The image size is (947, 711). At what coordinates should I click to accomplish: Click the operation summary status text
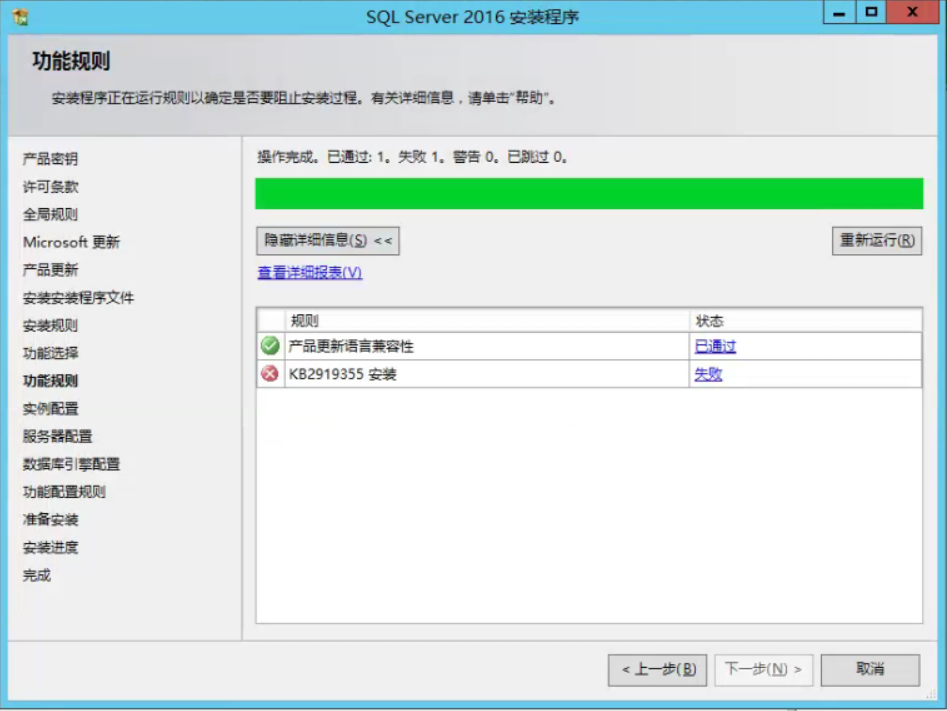[412, 157]
